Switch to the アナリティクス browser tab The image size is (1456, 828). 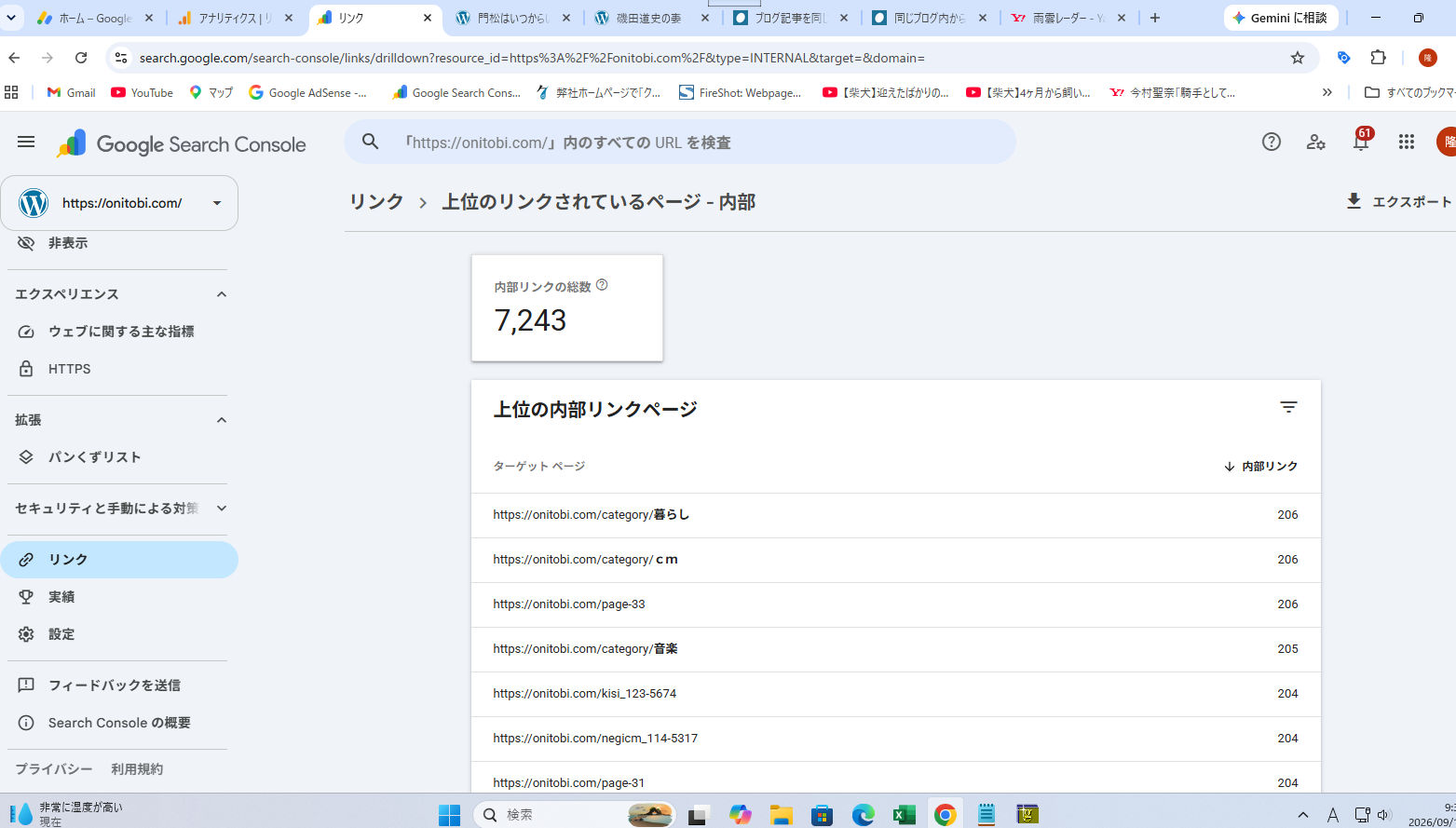(x=236, y=18)
